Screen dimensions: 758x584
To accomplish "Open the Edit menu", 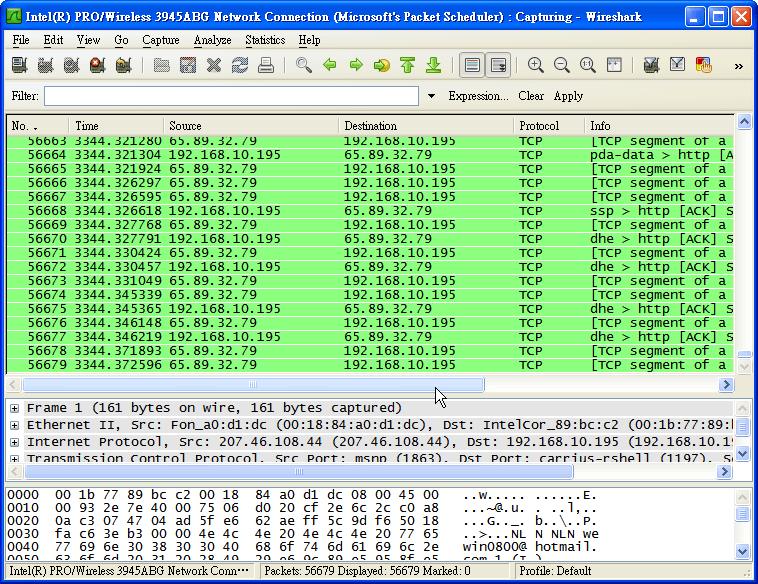I will (53, 40).
